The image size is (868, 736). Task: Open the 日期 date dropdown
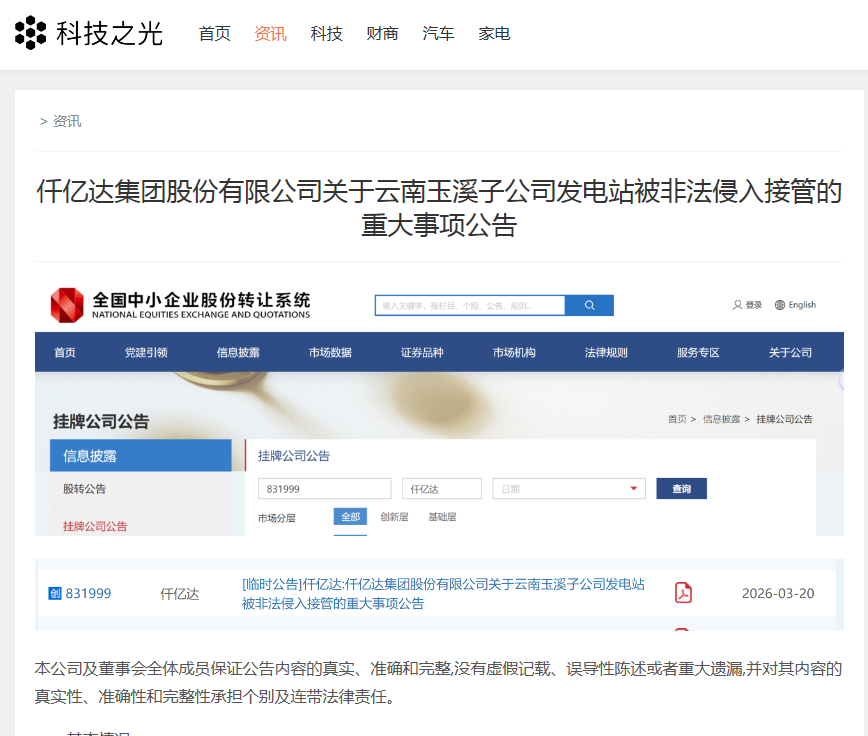569,489
